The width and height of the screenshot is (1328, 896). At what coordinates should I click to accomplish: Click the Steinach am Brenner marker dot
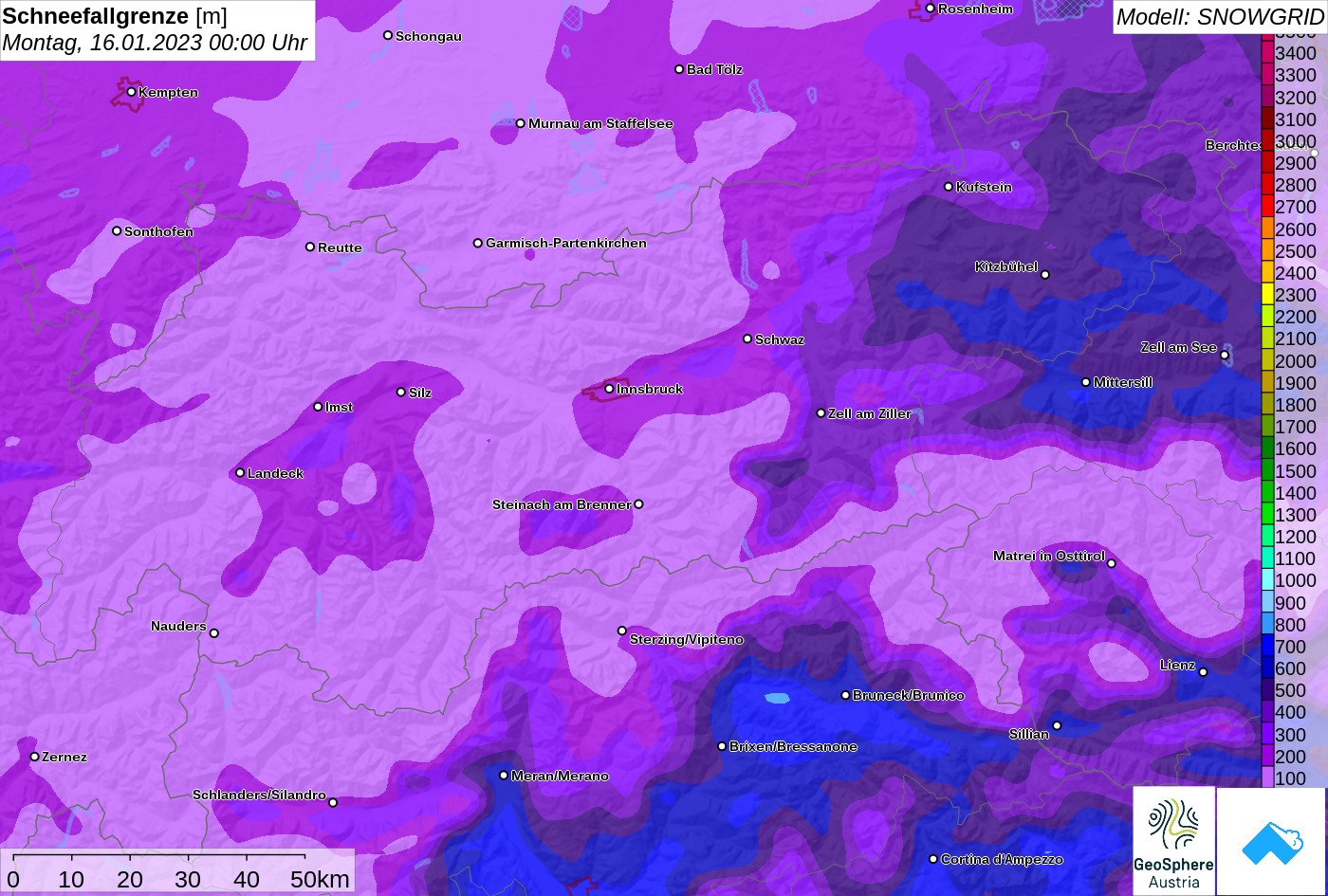pyautogui.click(x=638, y=504)
